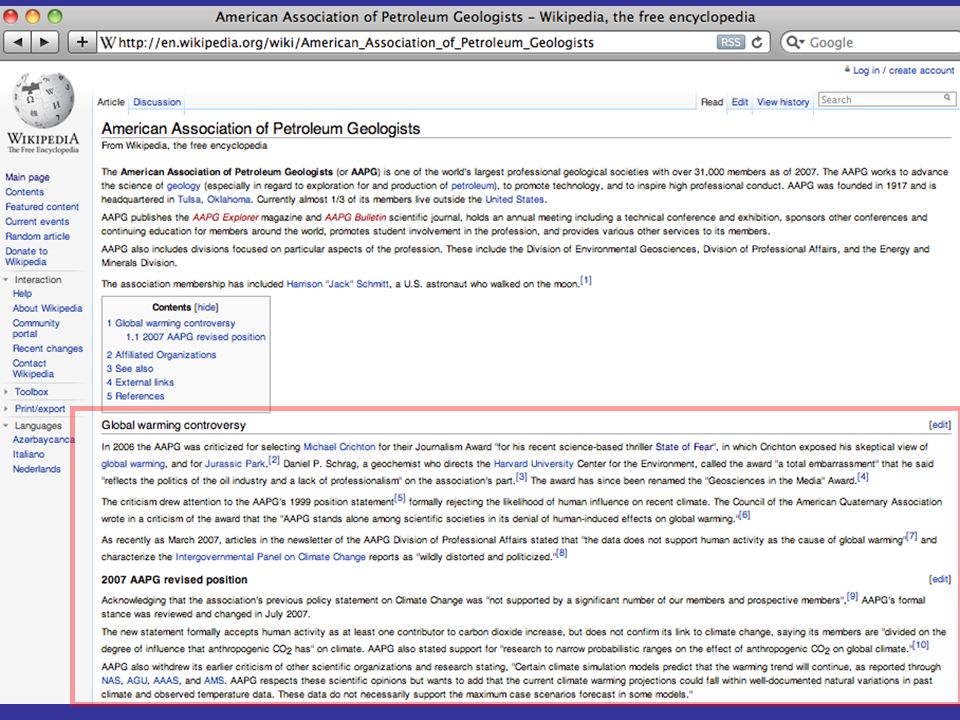Edit the 2007 AAPG revised position section
This screenshot has height=720, width=960.
(x=940, y=579)
